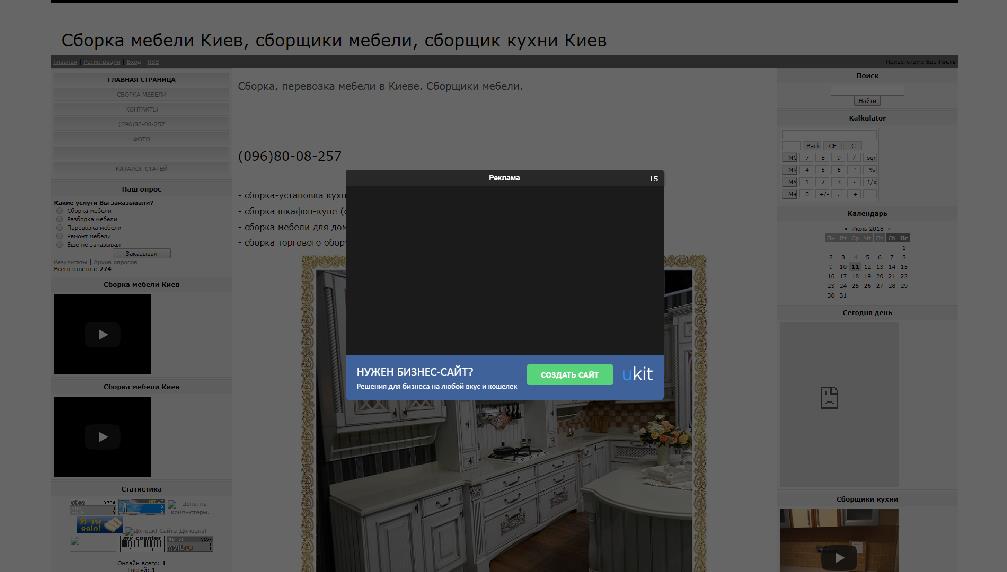The width and height of the screenshot is (1007, 572).
Task: Select day 31 in the calendar
Action: click(x=843, y=295)
